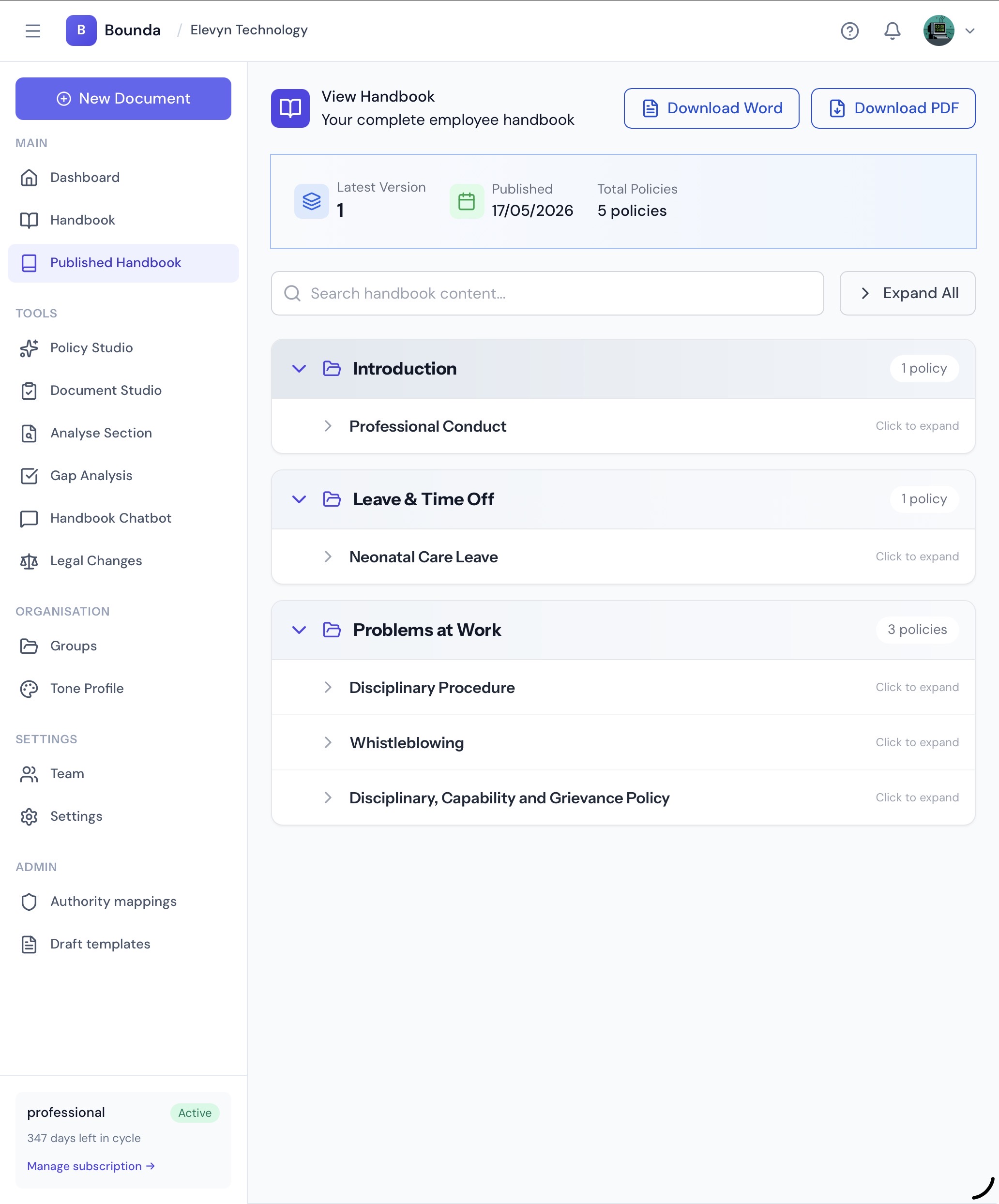This screenshot has height=1204, width=999.
Task: Click the Leave & Time Off folder icon
Action: (332, 499)
